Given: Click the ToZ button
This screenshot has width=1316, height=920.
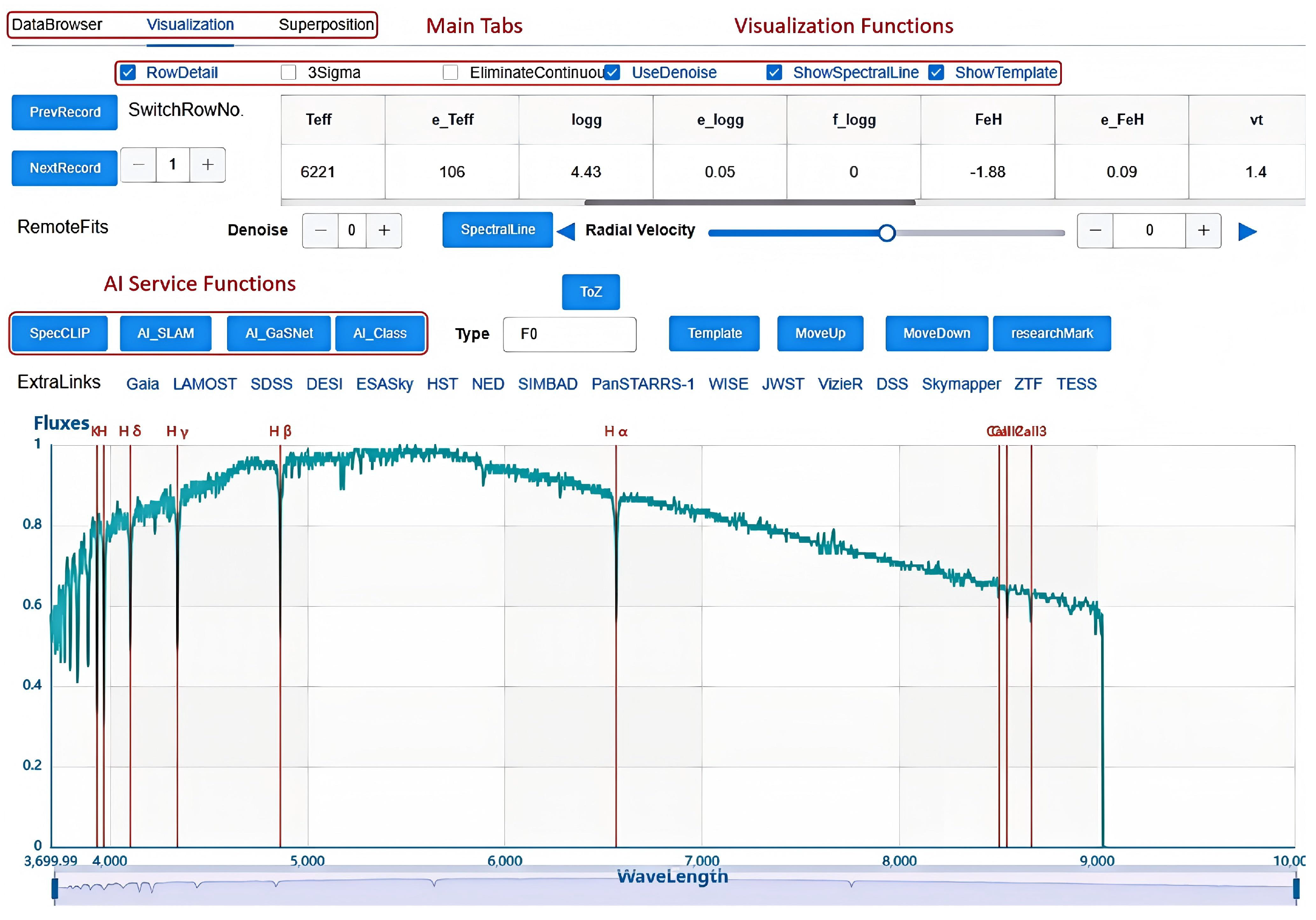Looking at the screenshot, I should click(590, 292).
